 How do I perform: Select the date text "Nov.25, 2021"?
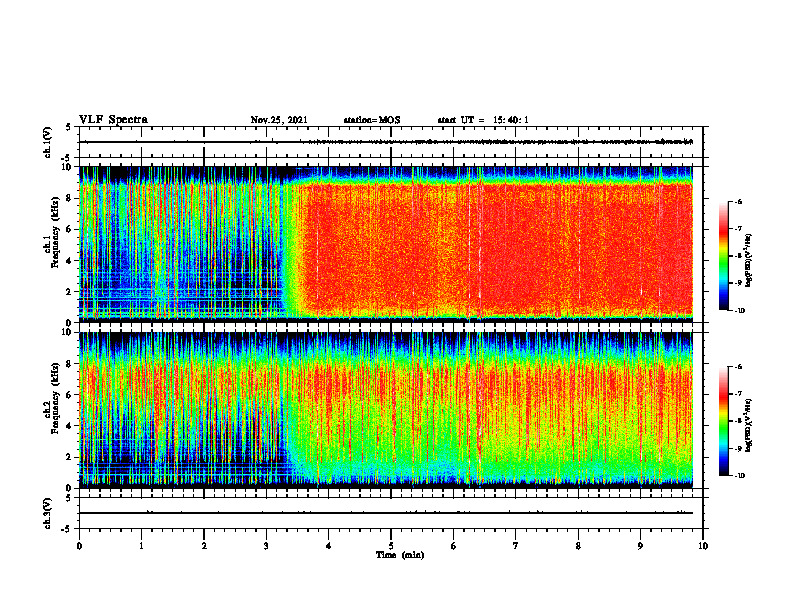pos(279,120)
